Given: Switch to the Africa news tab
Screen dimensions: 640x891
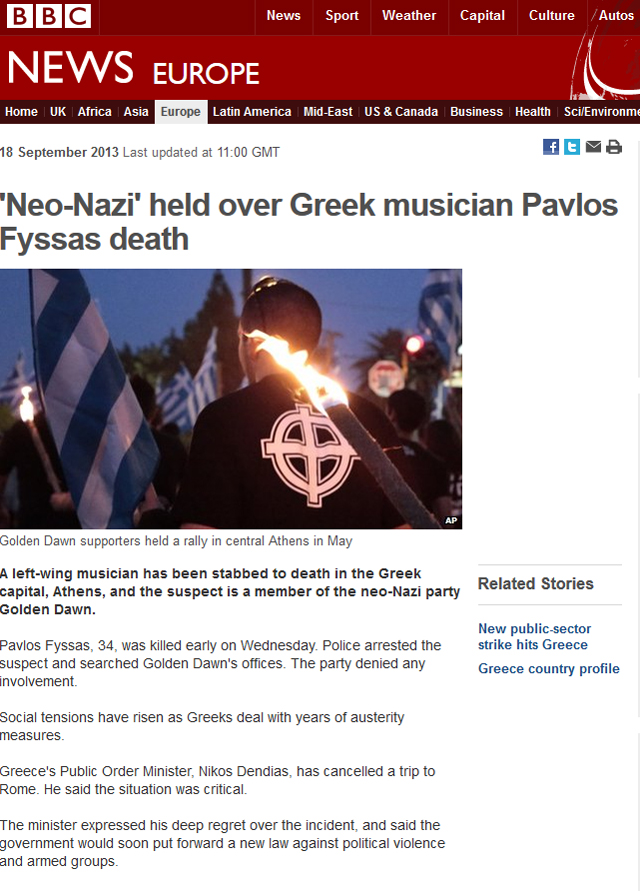Looking at the screenshot, I should (x=94, y=112).
